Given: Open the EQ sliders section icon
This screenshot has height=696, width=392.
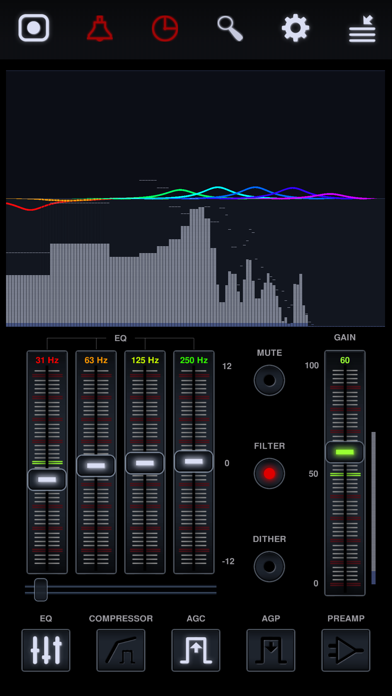Looking at the screenshot, I should tap(46, 650).
